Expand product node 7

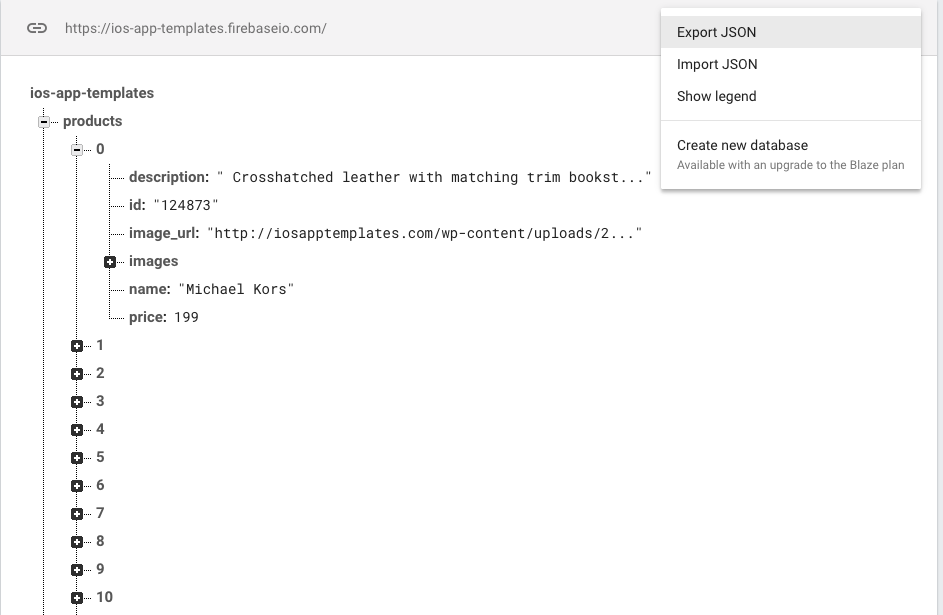pos(77,514)
